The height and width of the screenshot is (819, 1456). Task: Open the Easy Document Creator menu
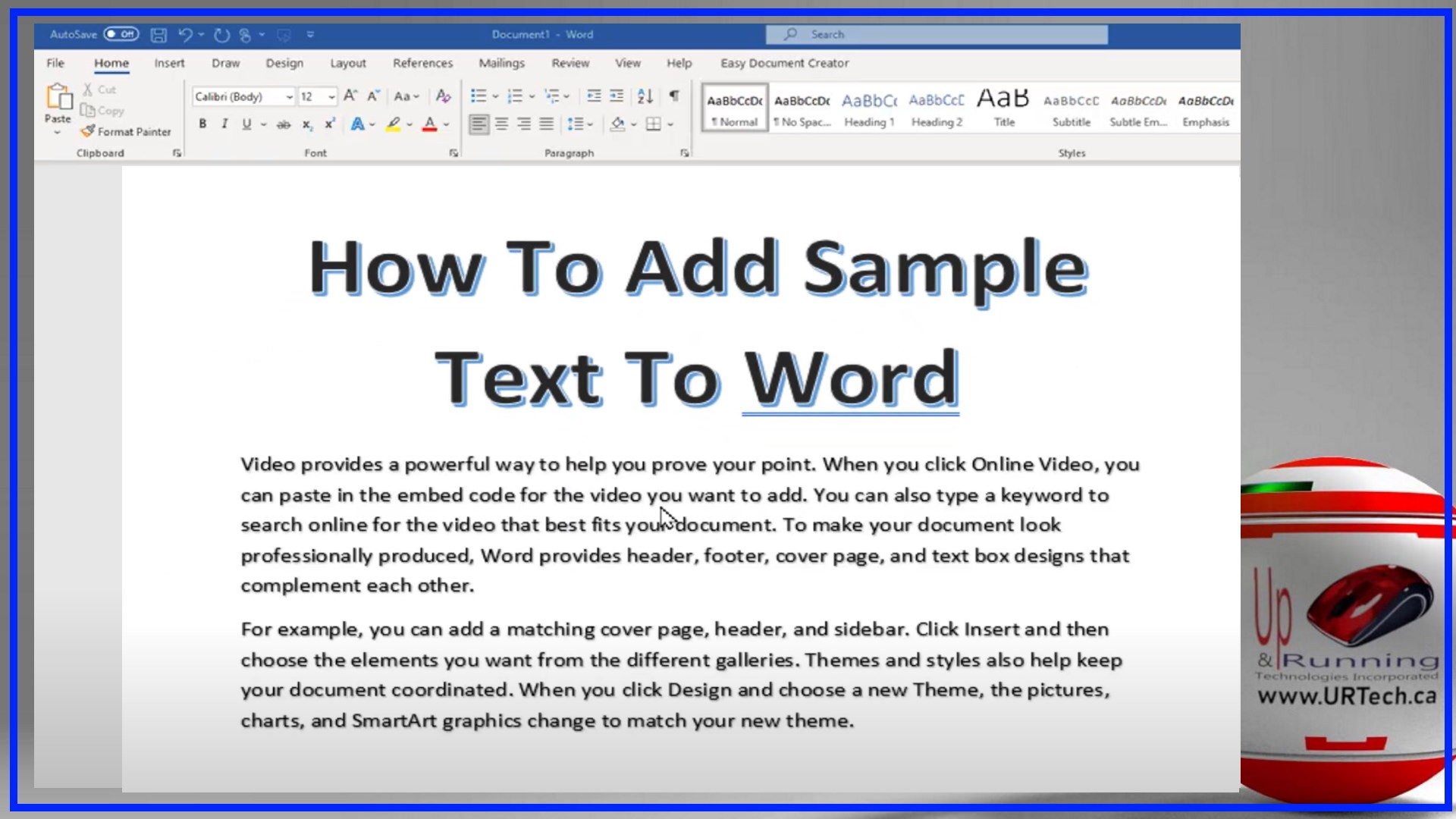click(x=784, y=63)
